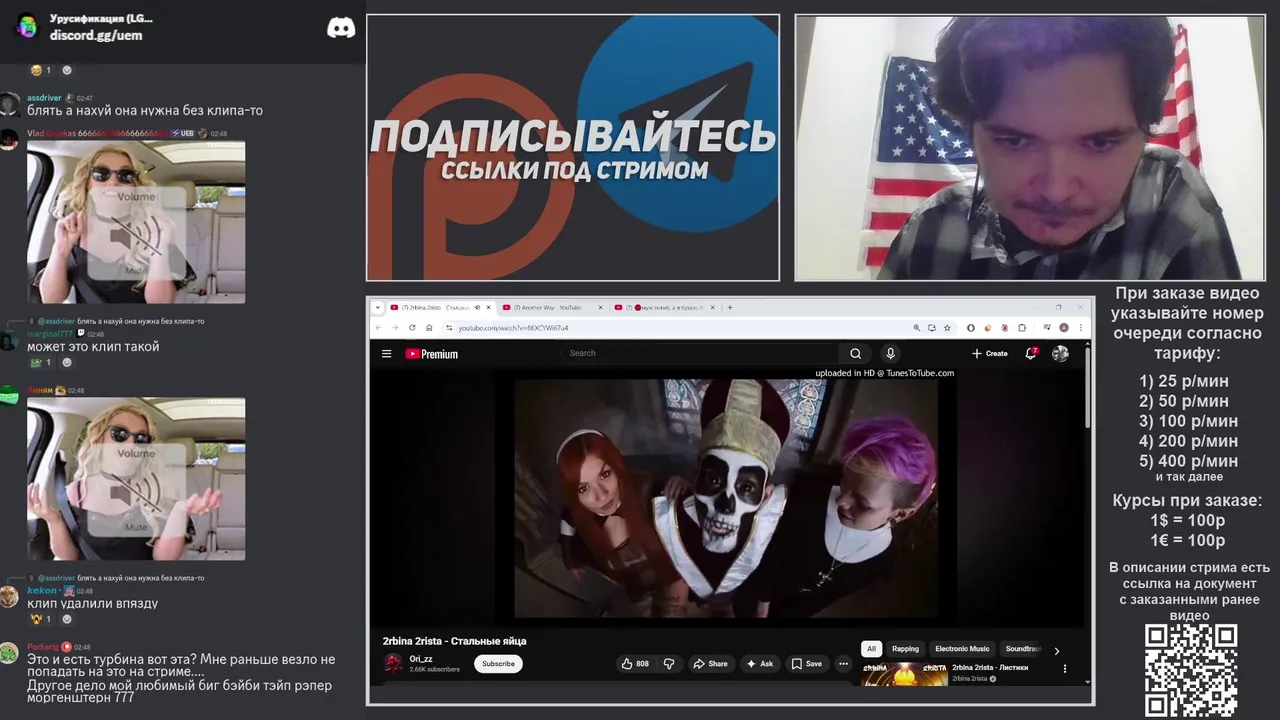Viewport: 1280px width, 720px height.
Task: Click the browser address bar URL
Action: point(513,327)
